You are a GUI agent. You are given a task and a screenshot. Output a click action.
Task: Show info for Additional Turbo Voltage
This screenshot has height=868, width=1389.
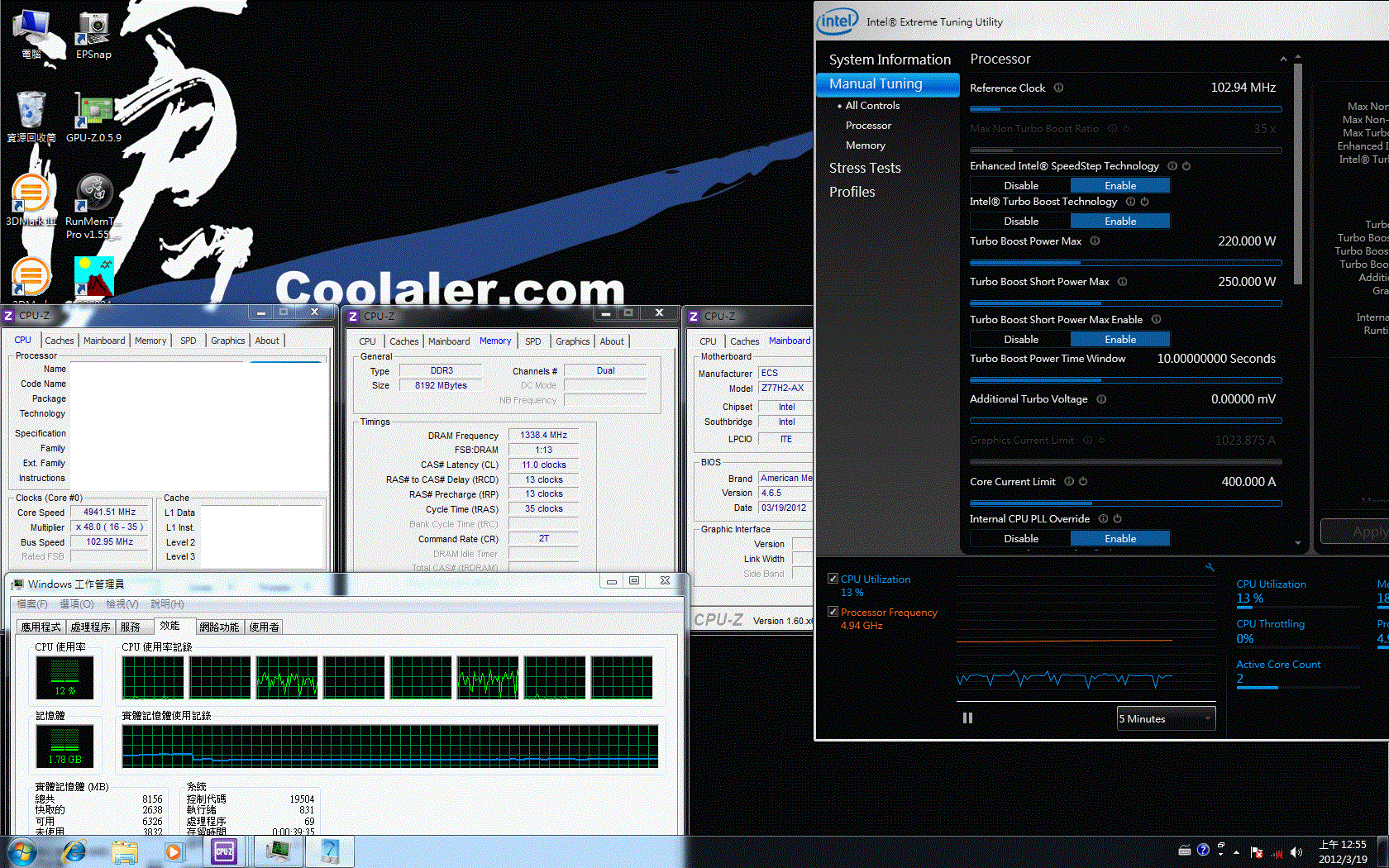(x=1101, y=399)
